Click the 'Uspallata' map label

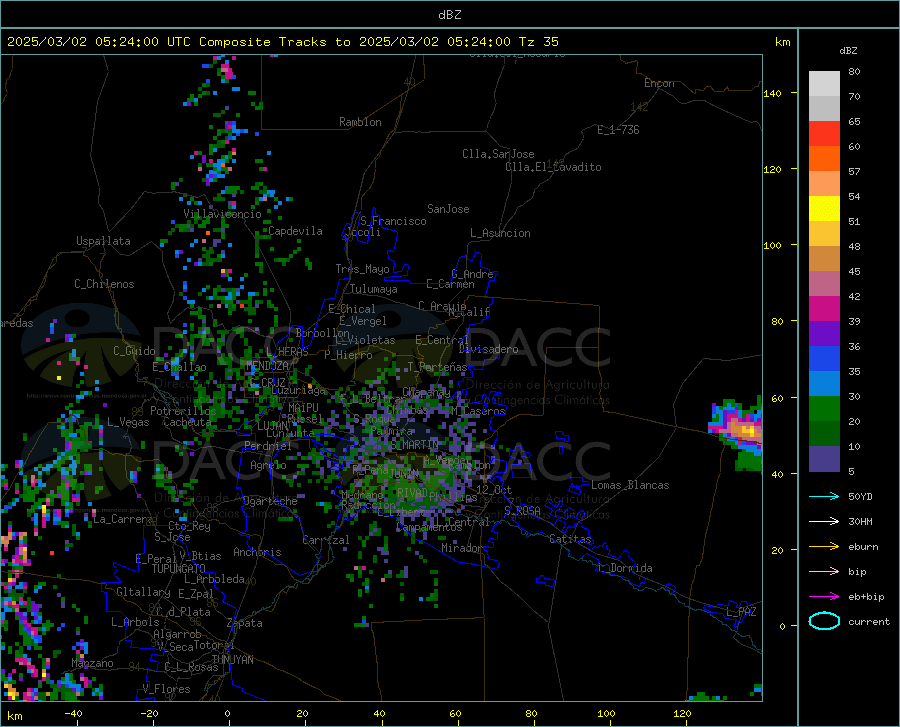coord(103,241)
